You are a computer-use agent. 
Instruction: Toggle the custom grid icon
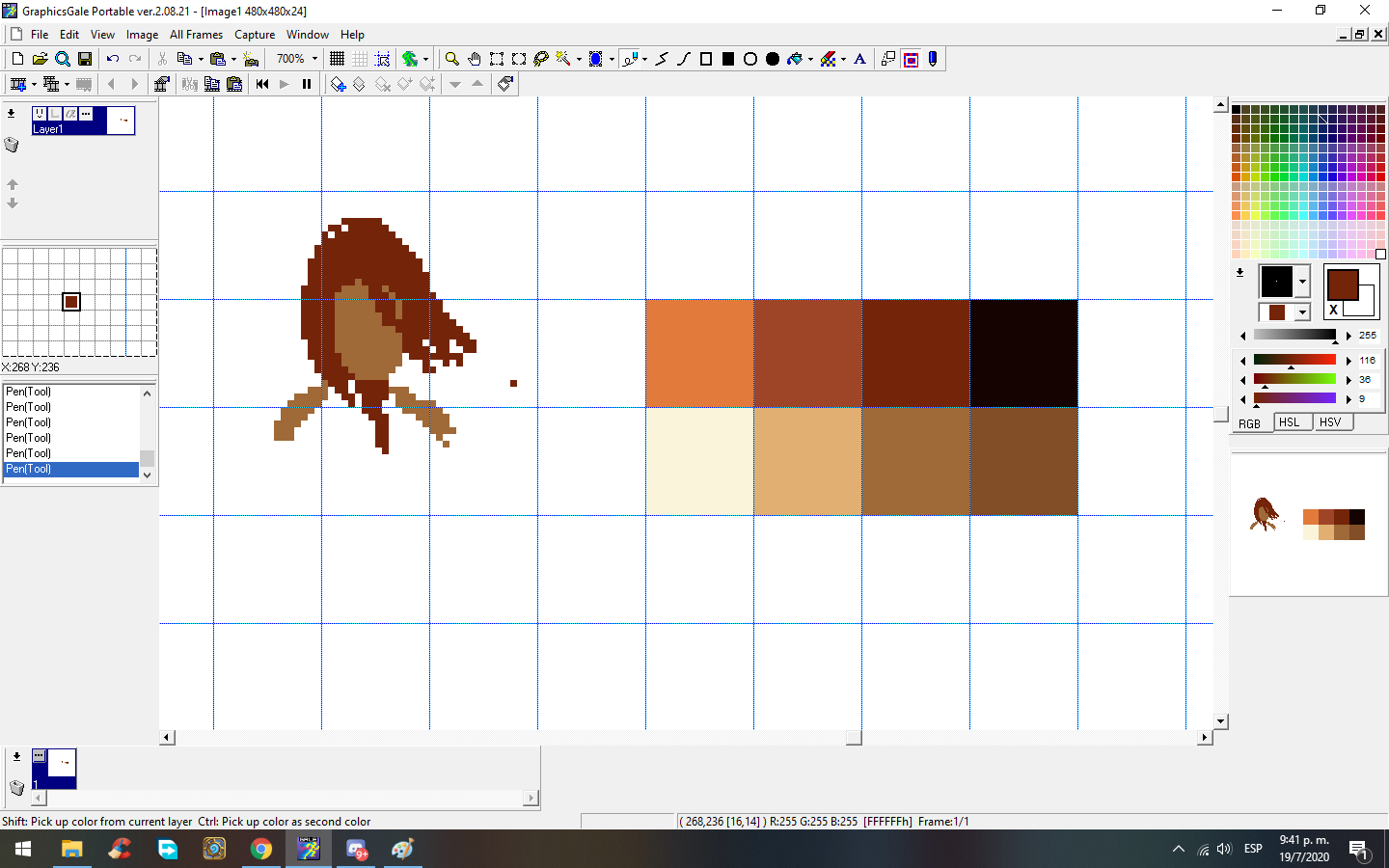tap(360, 59)
